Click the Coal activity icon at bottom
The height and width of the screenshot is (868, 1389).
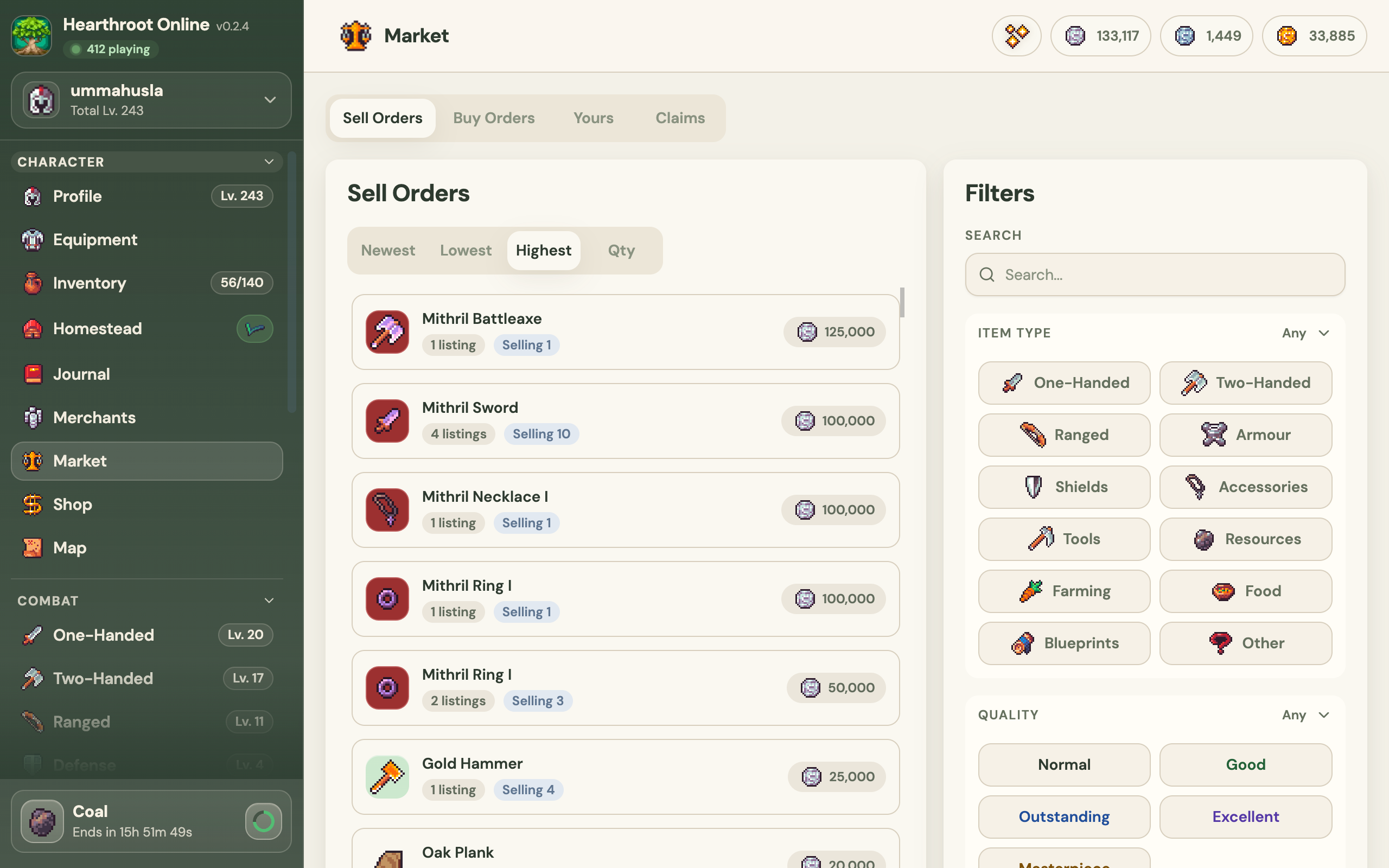(x=42, y=821)
